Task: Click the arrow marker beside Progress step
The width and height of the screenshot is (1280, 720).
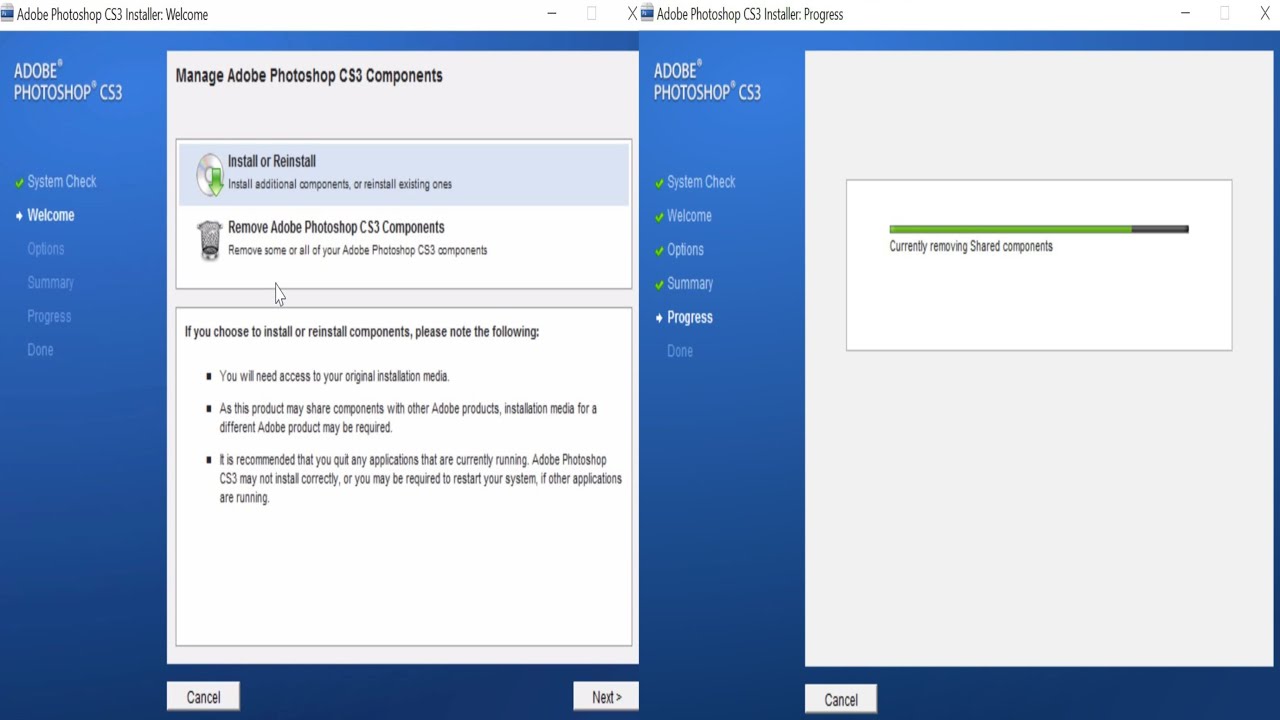Action: pyautogui.click(x=659, y=318)
